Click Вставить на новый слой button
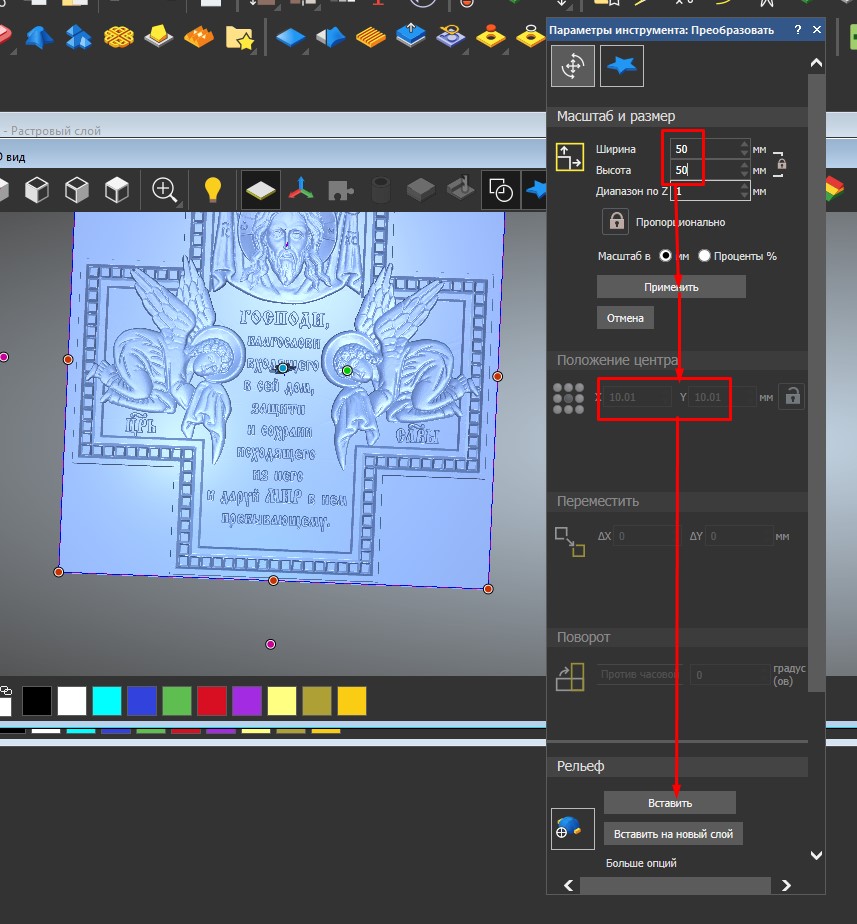The height and width of the screenshot is (924, 857). (x=673, y=834)
